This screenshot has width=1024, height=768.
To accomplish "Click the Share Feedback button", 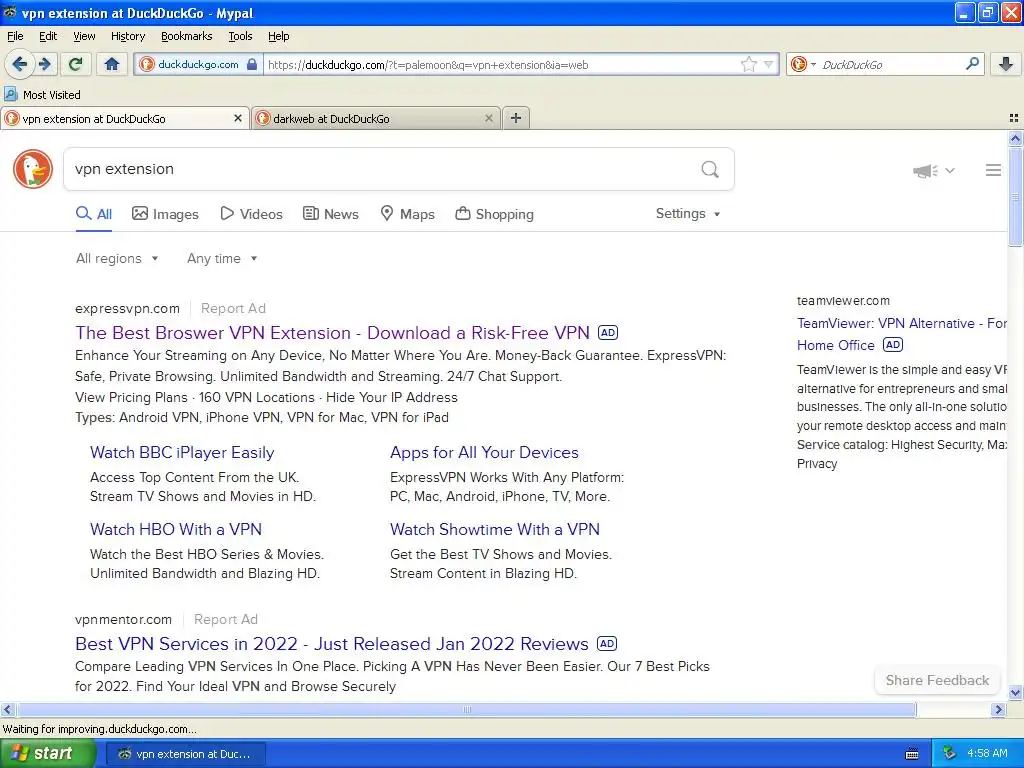I will [937, 680].
